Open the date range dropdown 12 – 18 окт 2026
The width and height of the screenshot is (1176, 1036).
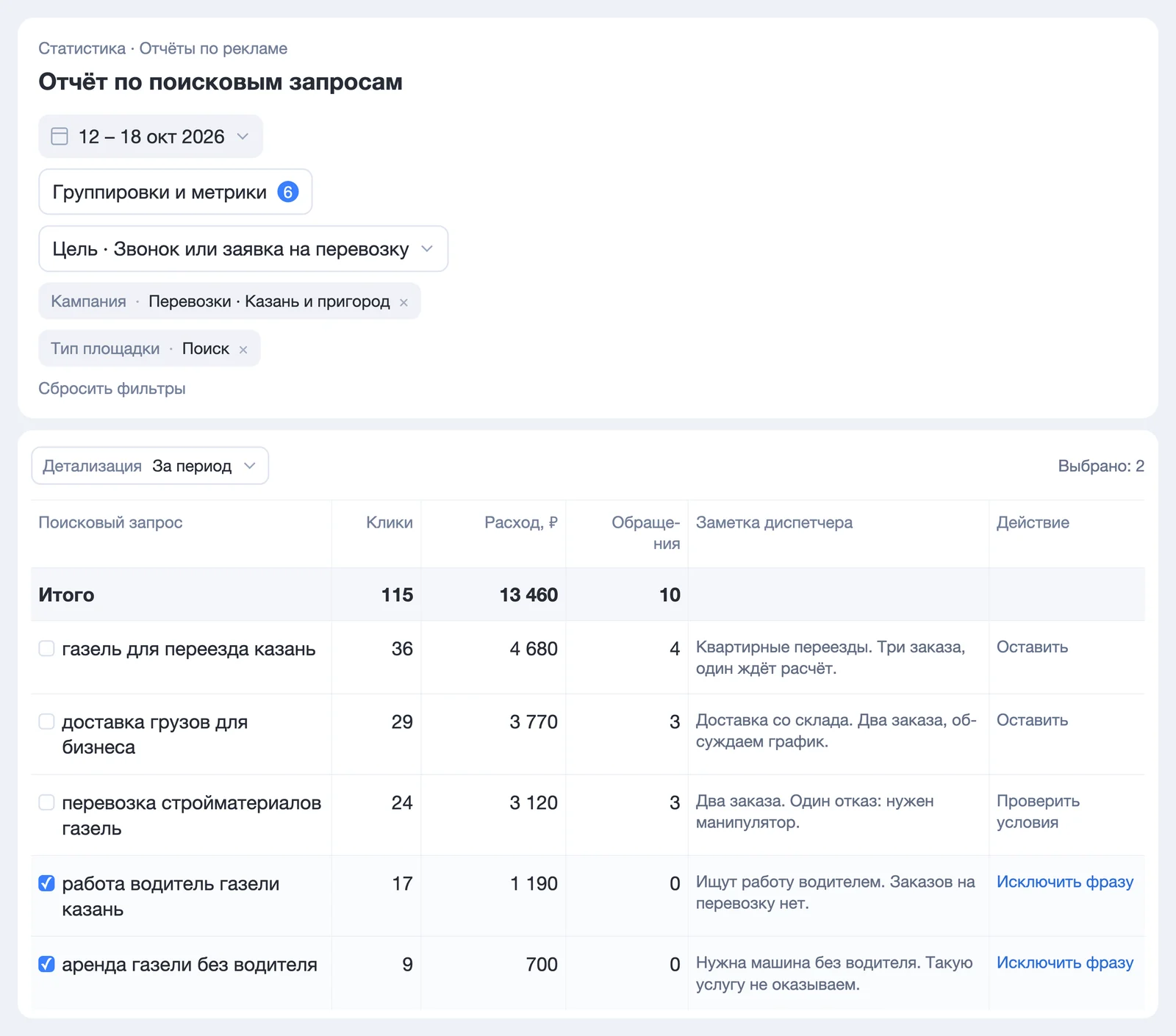coord(151,137)
